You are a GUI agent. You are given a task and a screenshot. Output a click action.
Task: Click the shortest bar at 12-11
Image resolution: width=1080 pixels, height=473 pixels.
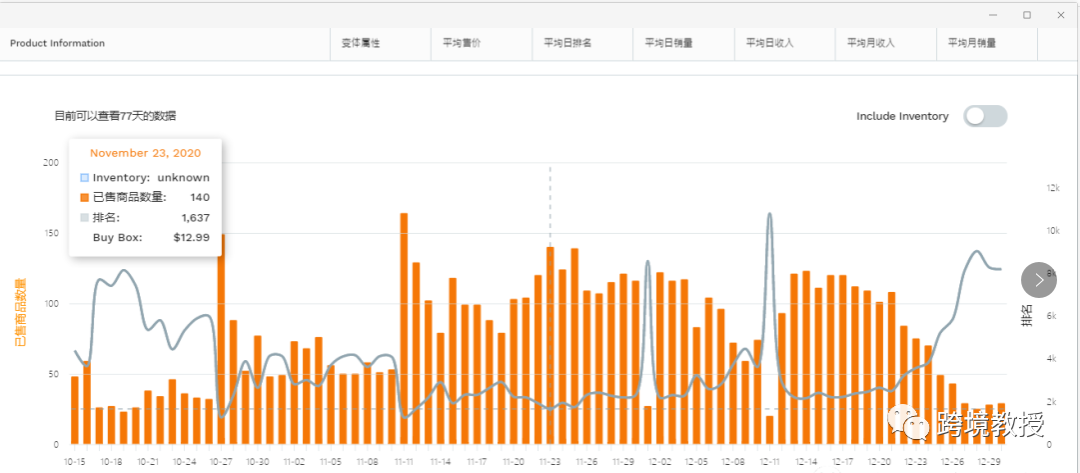(769, 430)
